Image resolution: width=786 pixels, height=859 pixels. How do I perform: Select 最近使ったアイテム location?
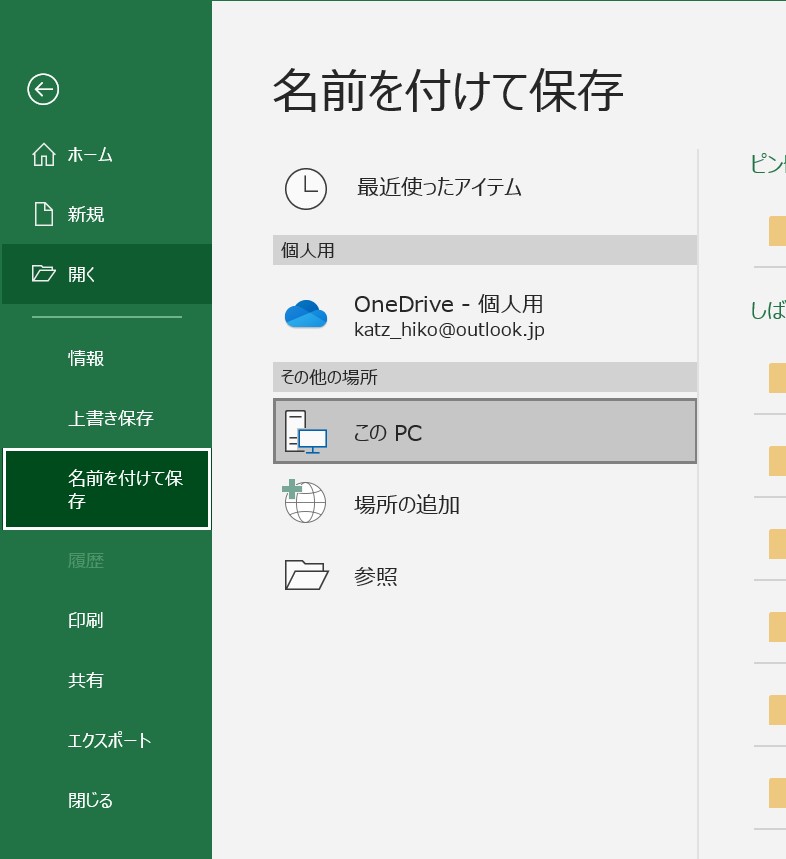(485, 188)
